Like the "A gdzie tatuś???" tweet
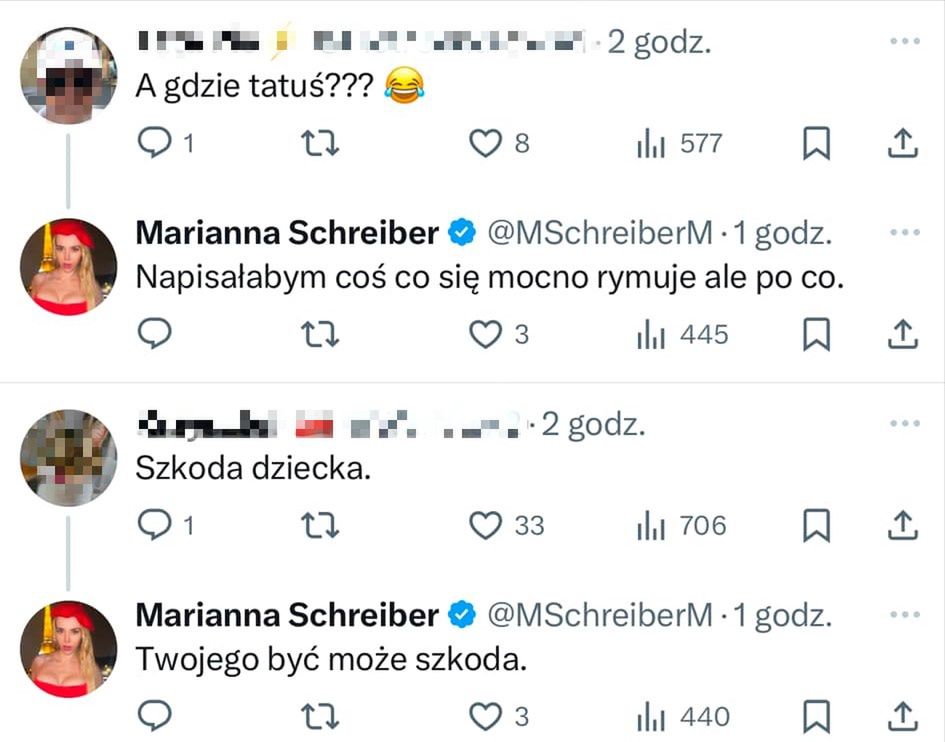Viewport: 945px width, 742px height. tap(485, 144)
